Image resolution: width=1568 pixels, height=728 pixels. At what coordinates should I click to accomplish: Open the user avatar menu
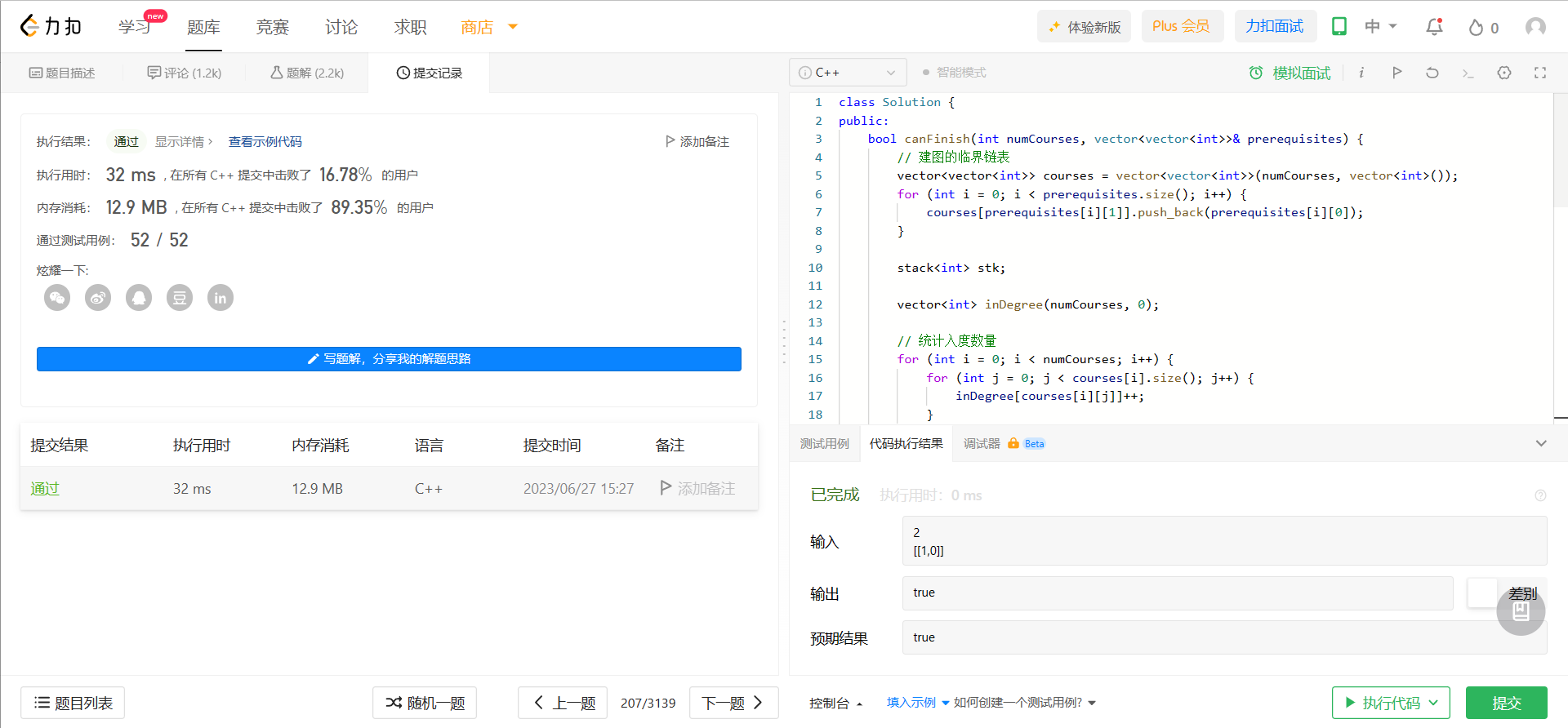point(1535,27)
